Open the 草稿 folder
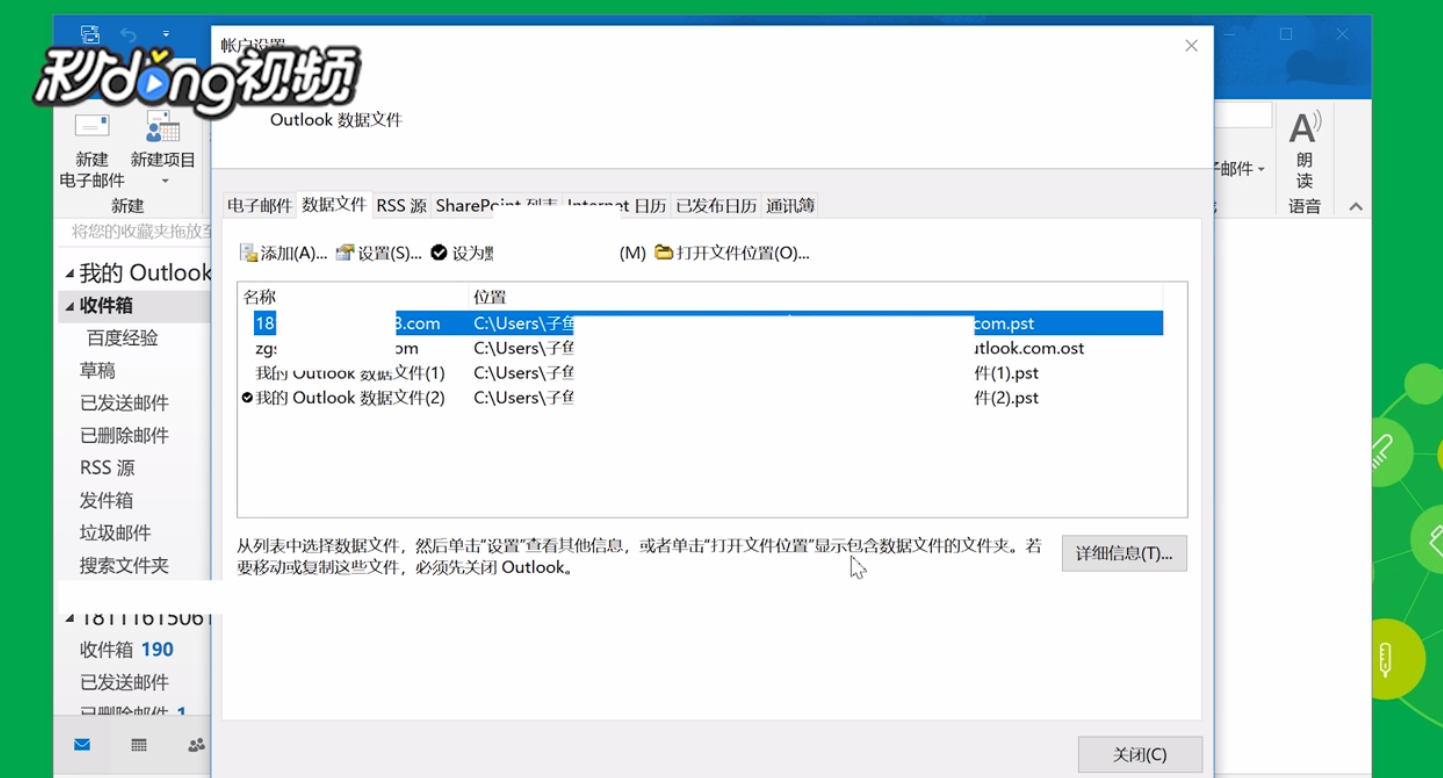This screenshot has height=778, width=1443. click(97, 370)
